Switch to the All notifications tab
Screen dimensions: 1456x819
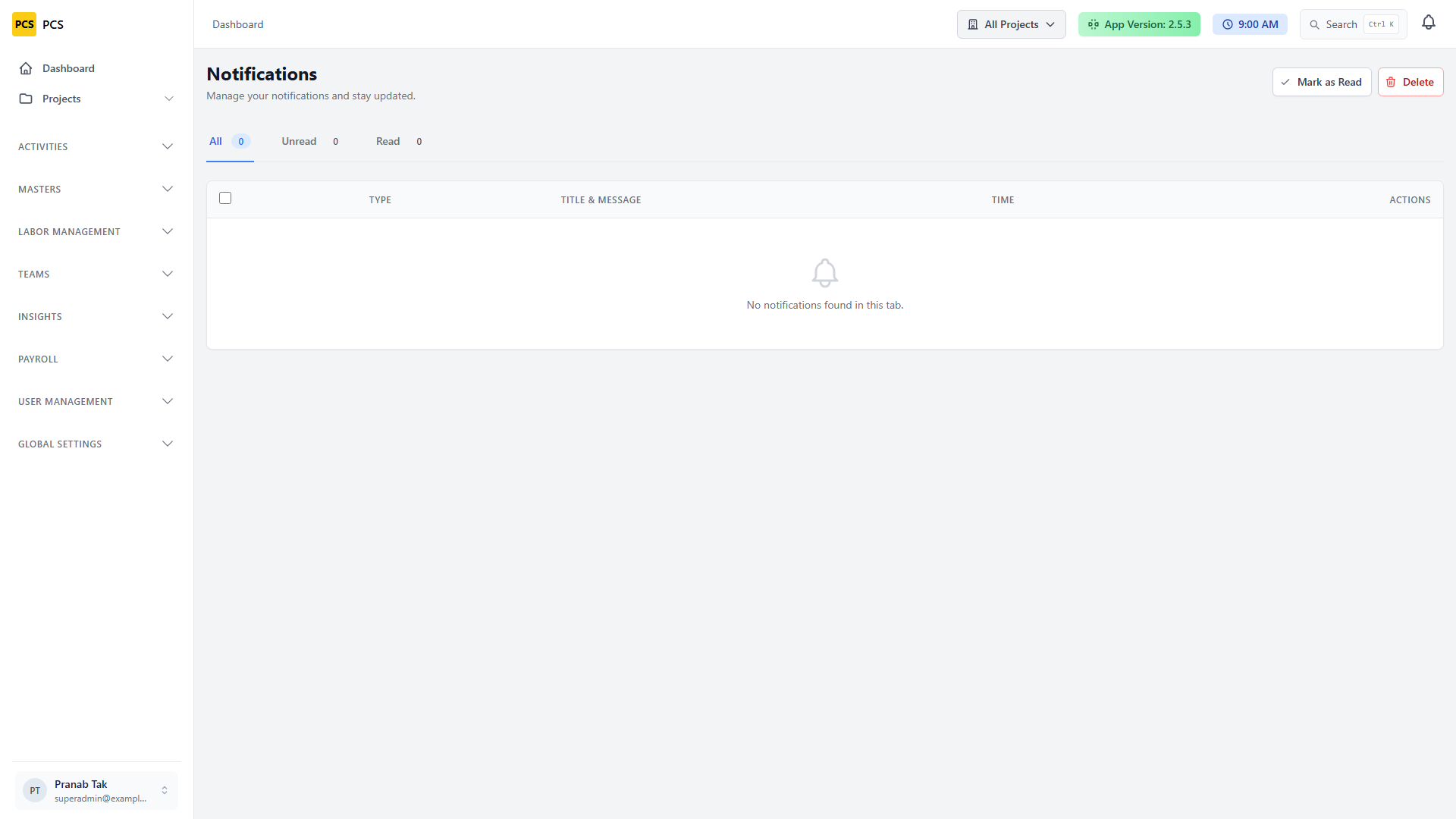click(230, 142)
